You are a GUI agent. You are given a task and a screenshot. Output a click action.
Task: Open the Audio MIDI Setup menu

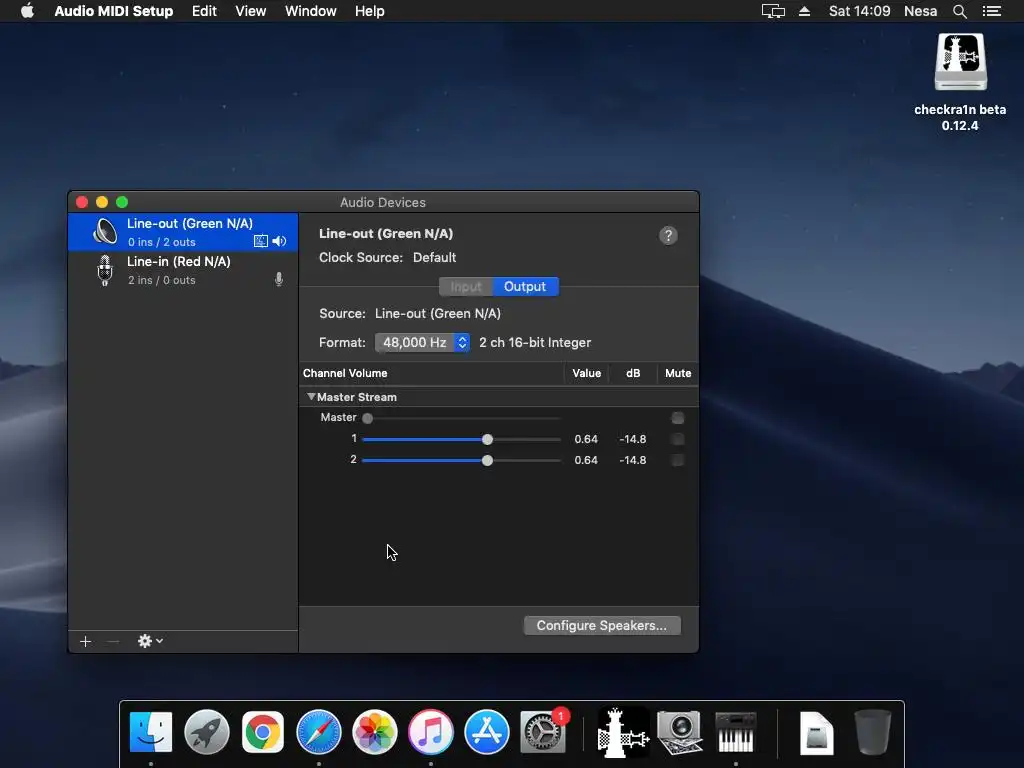[114, 11]
